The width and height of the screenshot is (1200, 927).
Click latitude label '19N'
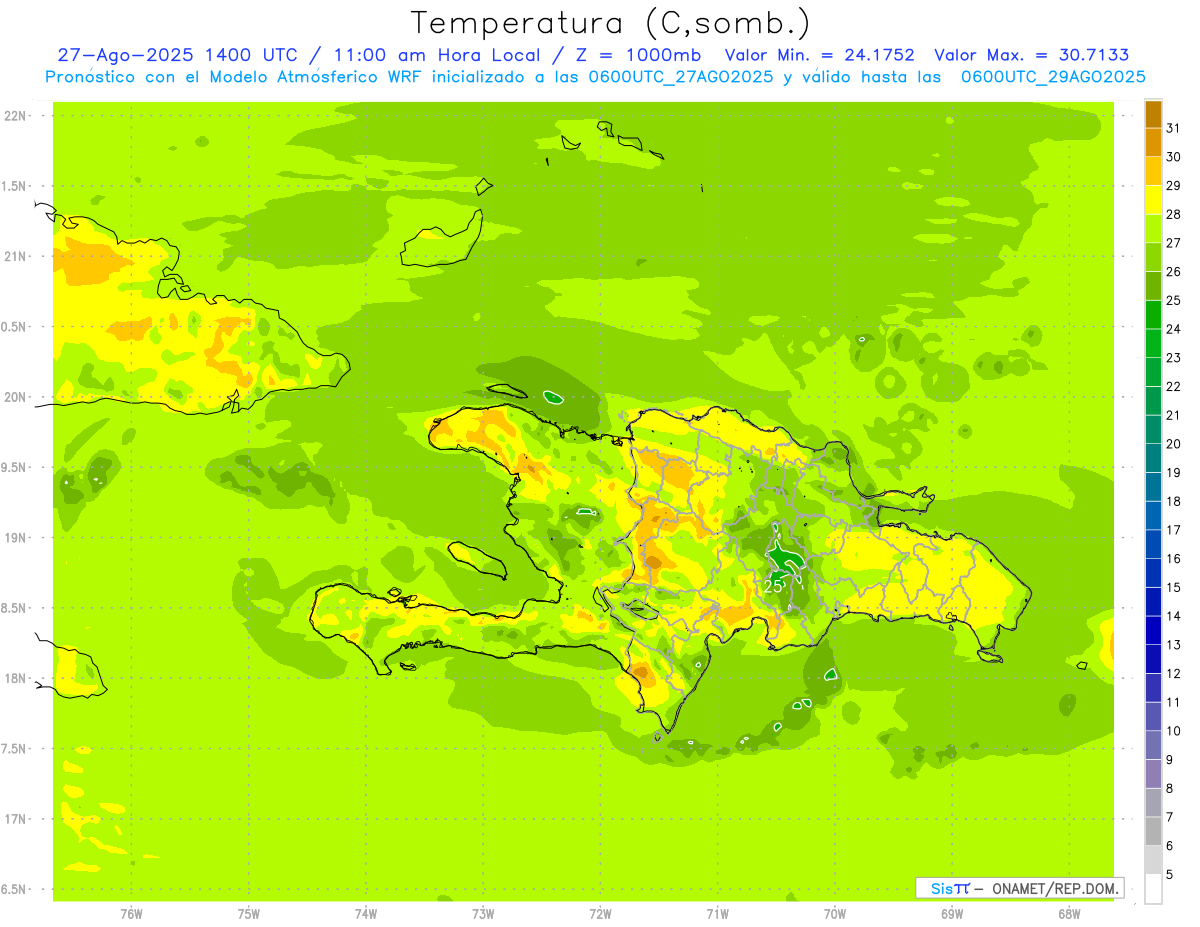15,538
